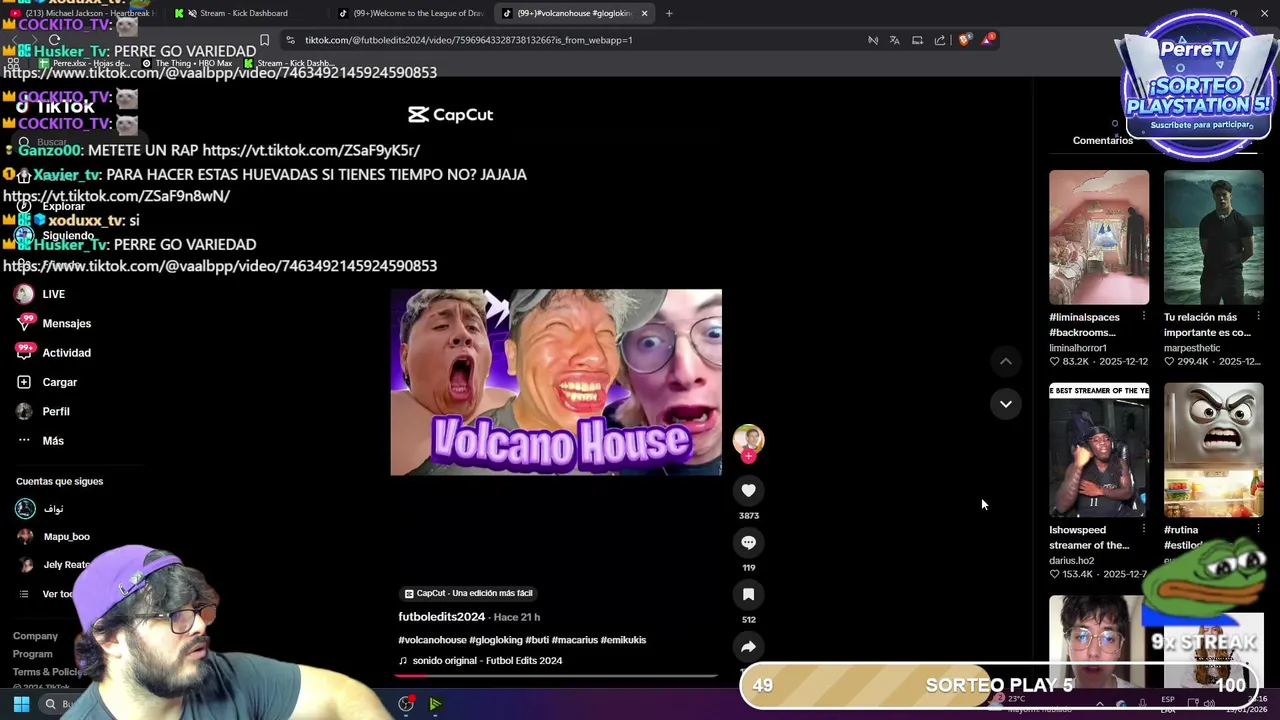Go to the next video with down chevron
Viewport: 1280px width, 720px height.
[x=1006, y=404]
